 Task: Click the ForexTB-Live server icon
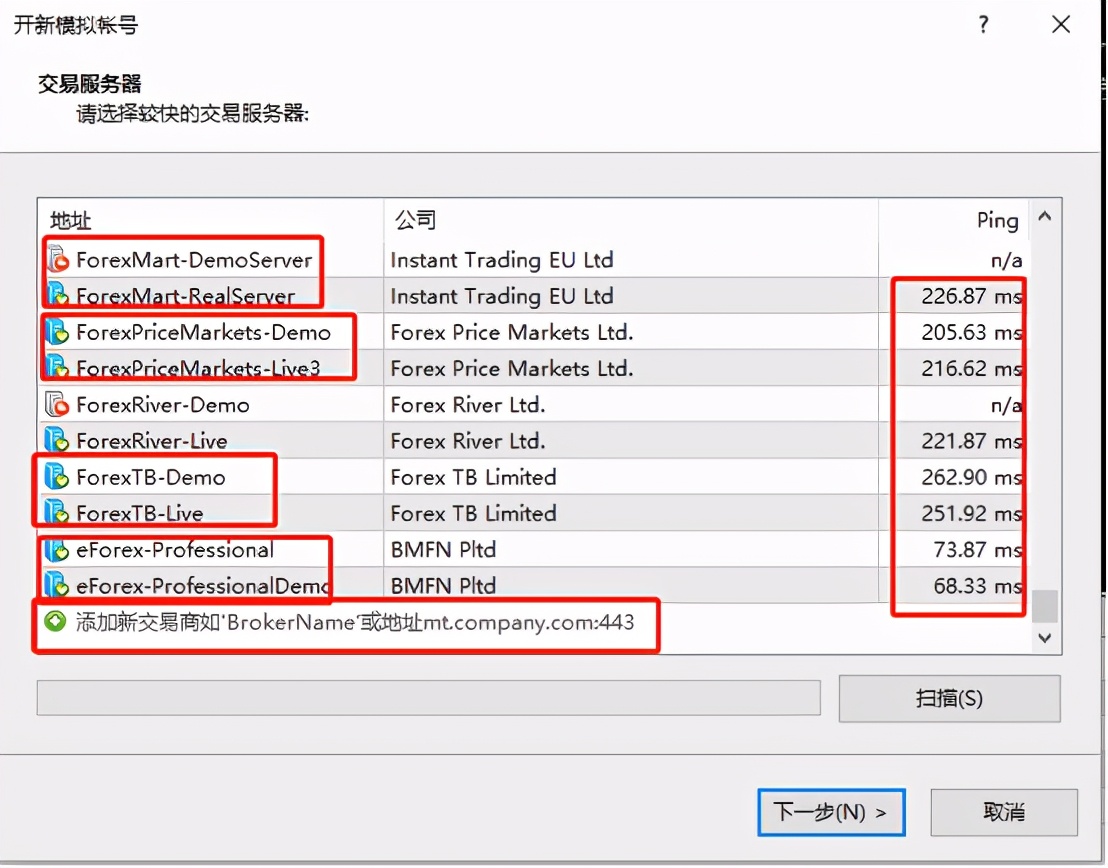pyautogui.click(x=57, y=512)
